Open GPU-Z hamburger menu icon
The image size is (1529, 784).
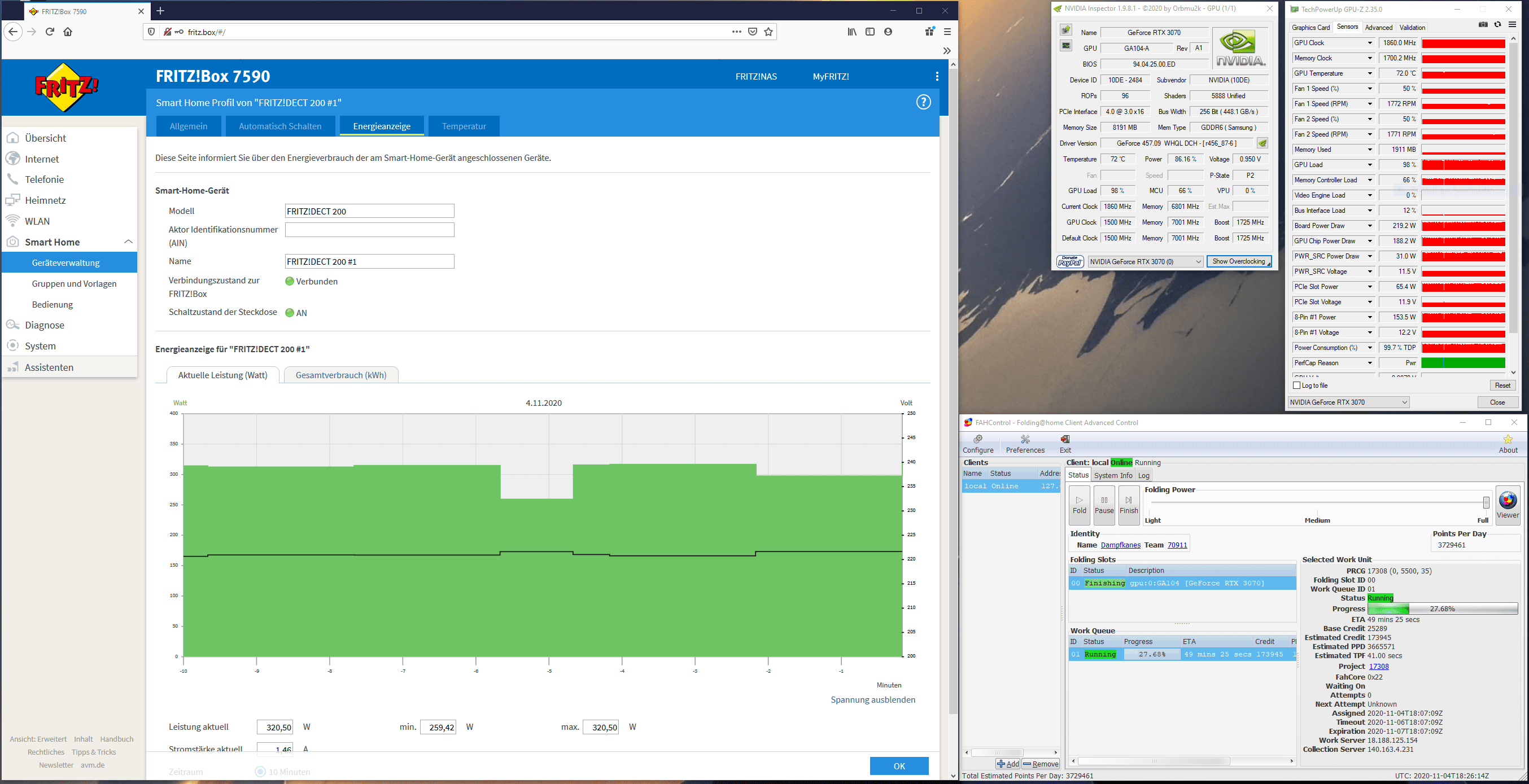(x=1513, y=24)
